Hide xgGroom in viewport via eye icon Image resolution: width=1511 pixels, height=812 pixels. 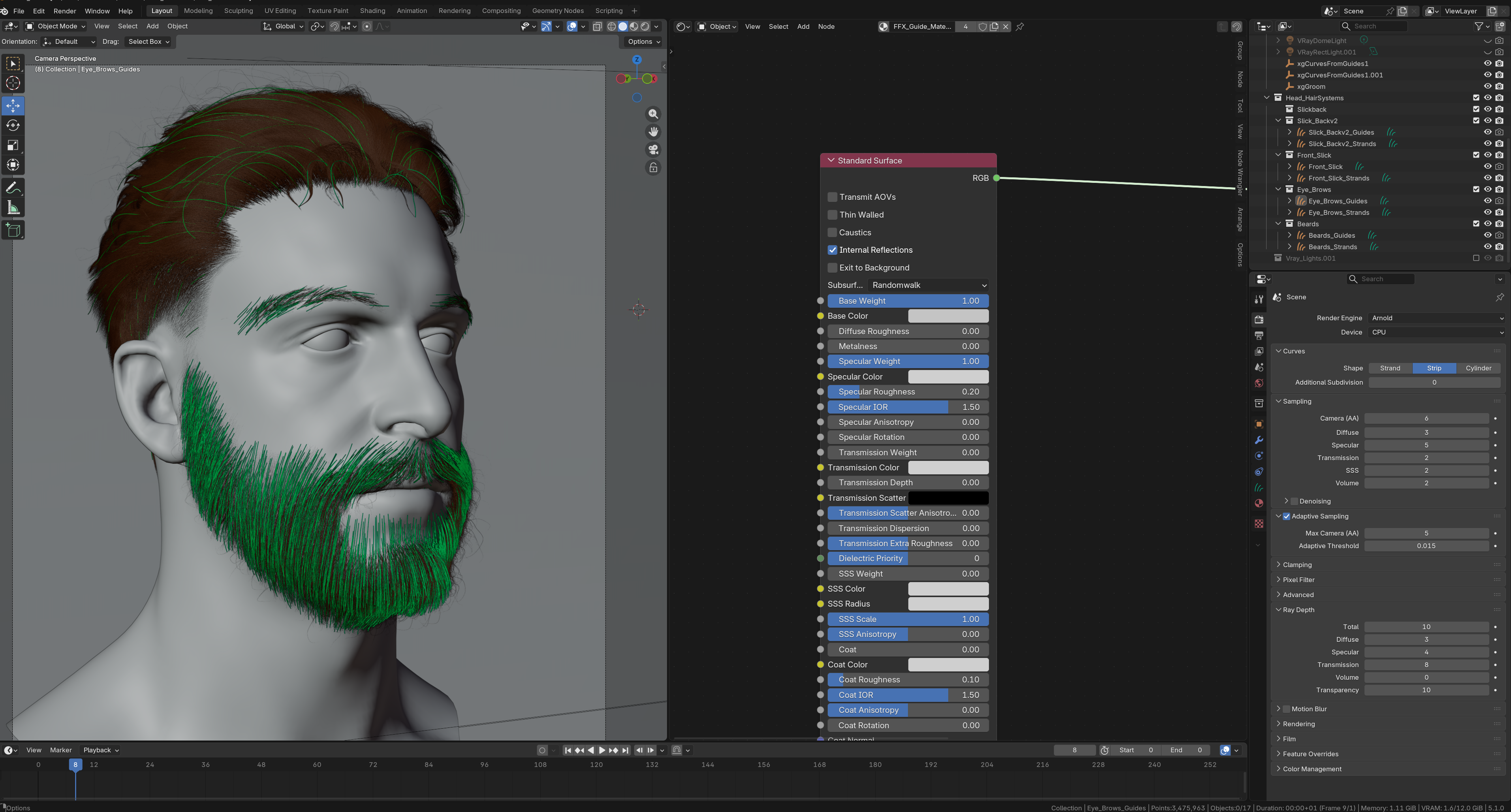coord(1488,86)
